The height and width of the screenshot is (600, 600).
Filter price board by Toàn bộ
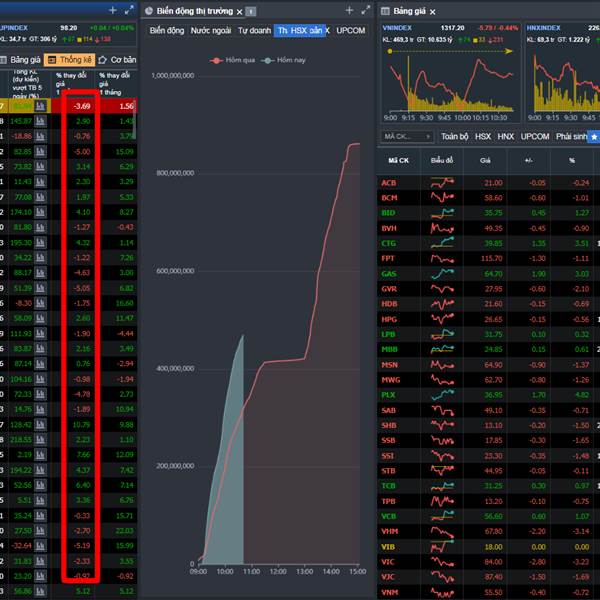(x=455, y=137)
